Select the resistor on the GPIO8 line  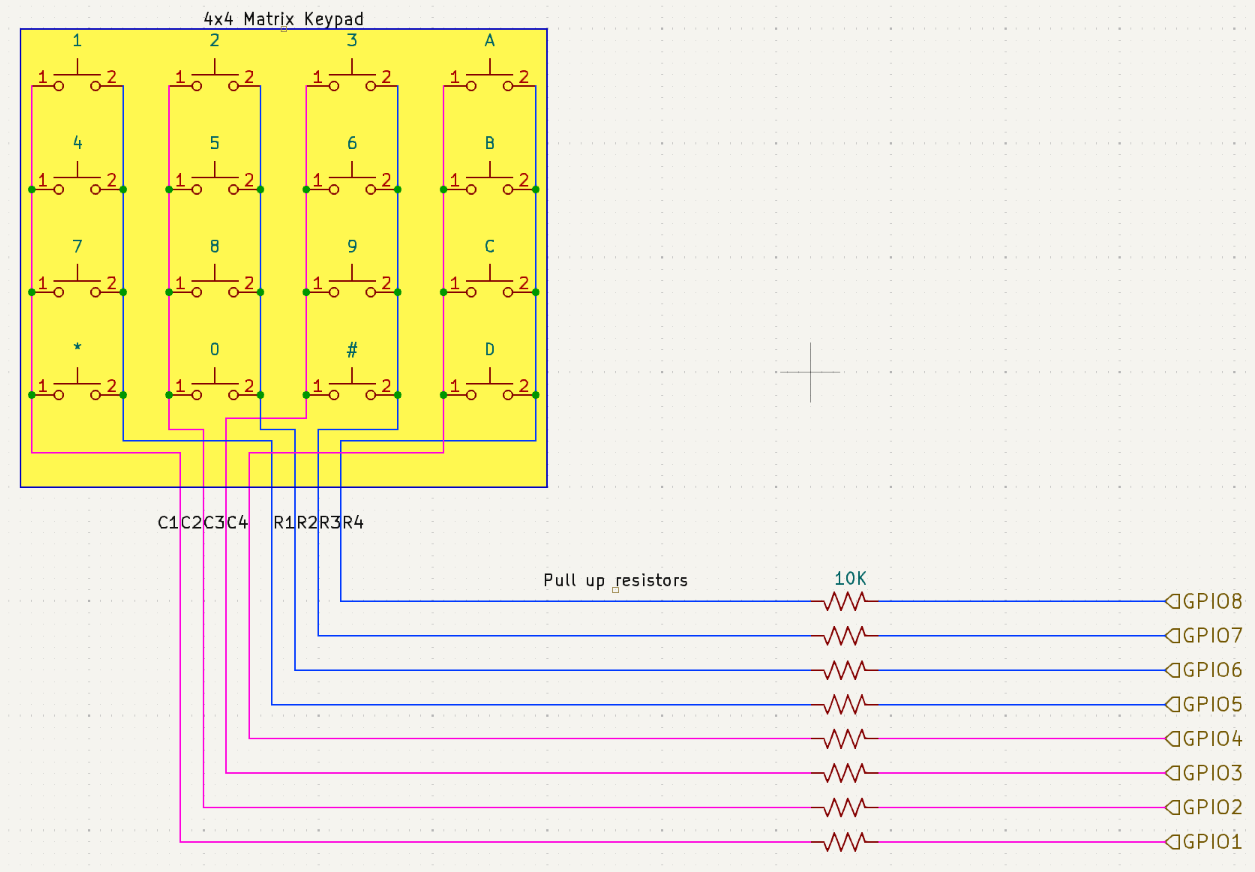point(844,601)
